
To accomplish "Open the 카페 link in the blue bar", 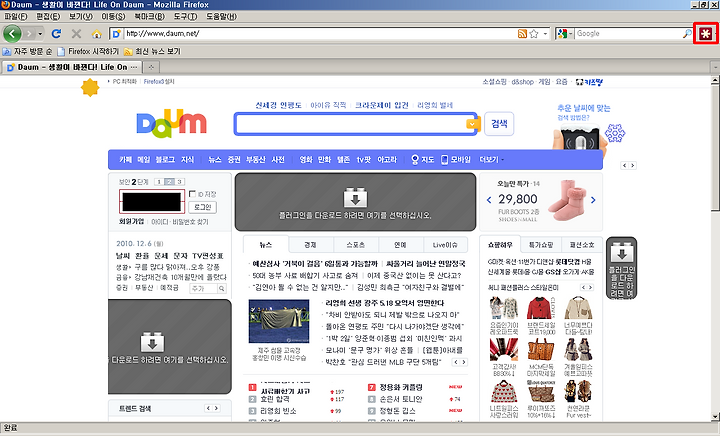I will click(125, 160).
